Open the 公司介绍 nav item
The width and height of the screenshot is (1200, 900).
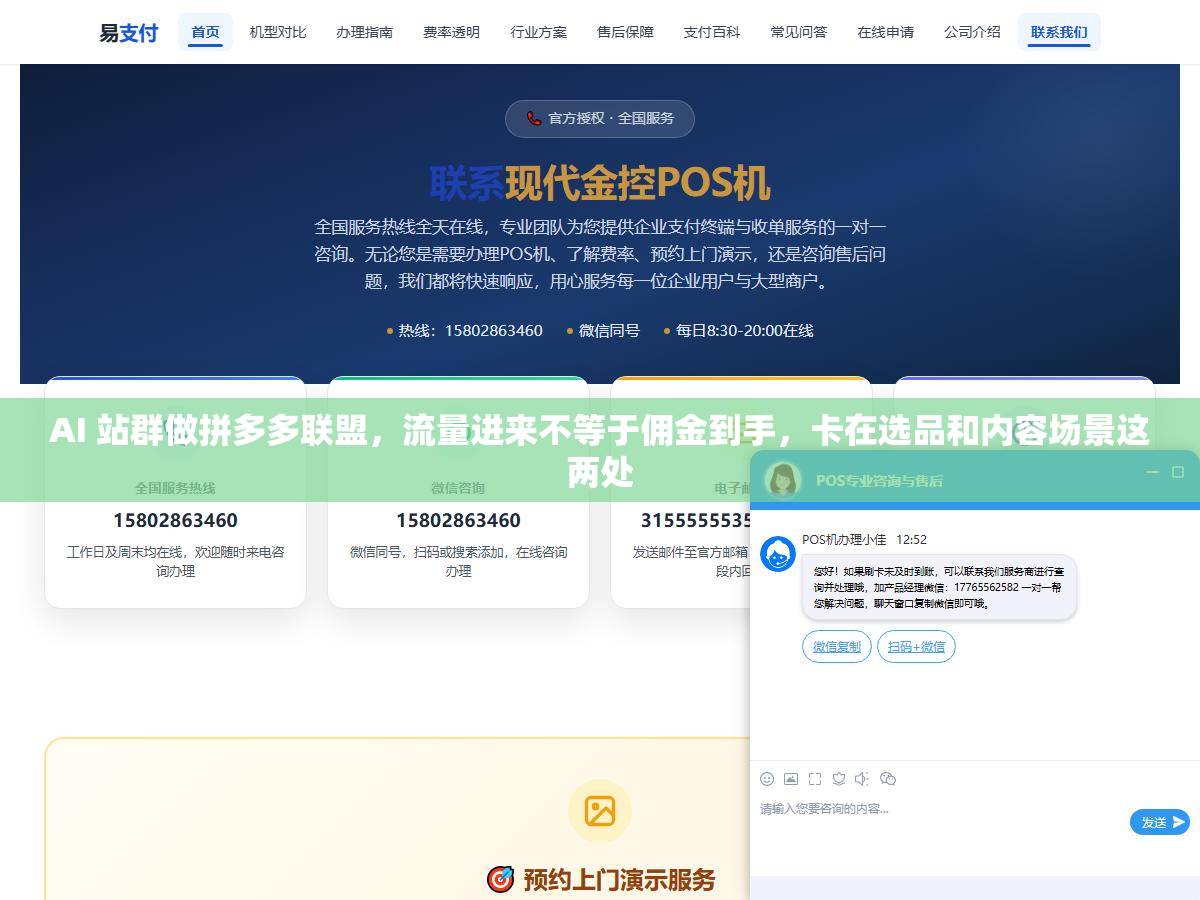click(x=973, y=32)
